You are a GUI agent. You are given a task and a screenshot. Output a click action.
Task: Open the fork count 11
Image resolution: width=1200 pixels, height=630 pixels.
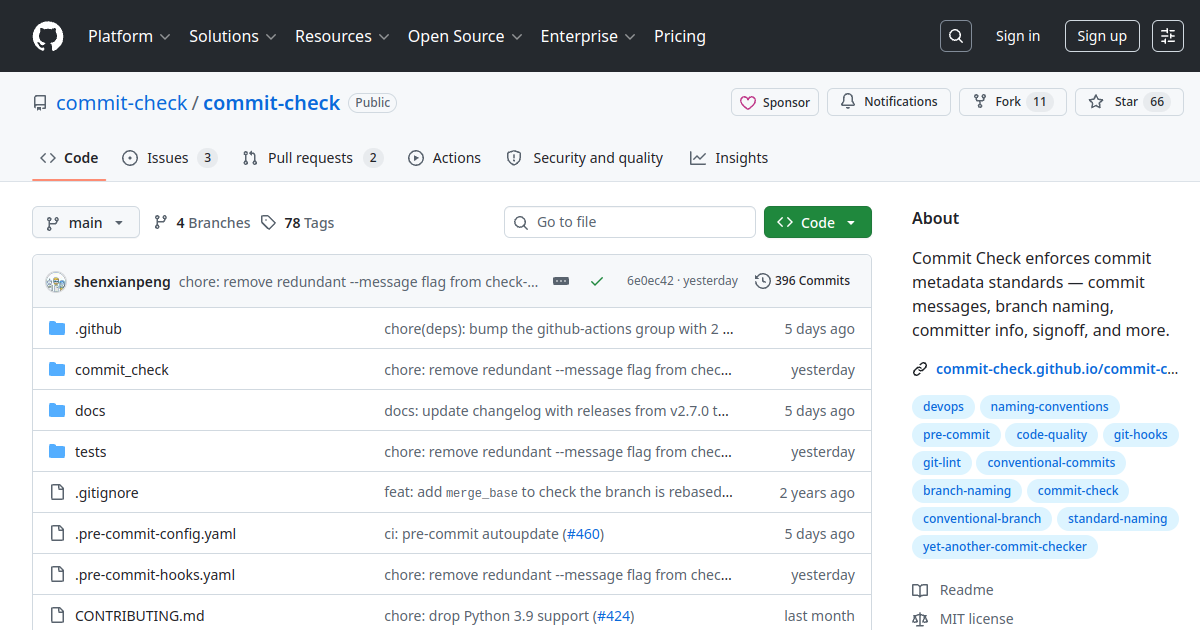(1040, 102)
